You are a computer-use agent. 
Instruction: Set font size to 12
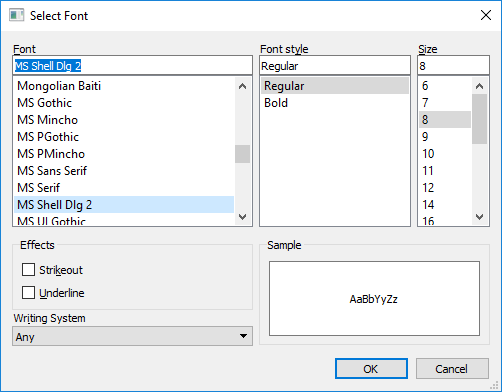tap(445, 188)
